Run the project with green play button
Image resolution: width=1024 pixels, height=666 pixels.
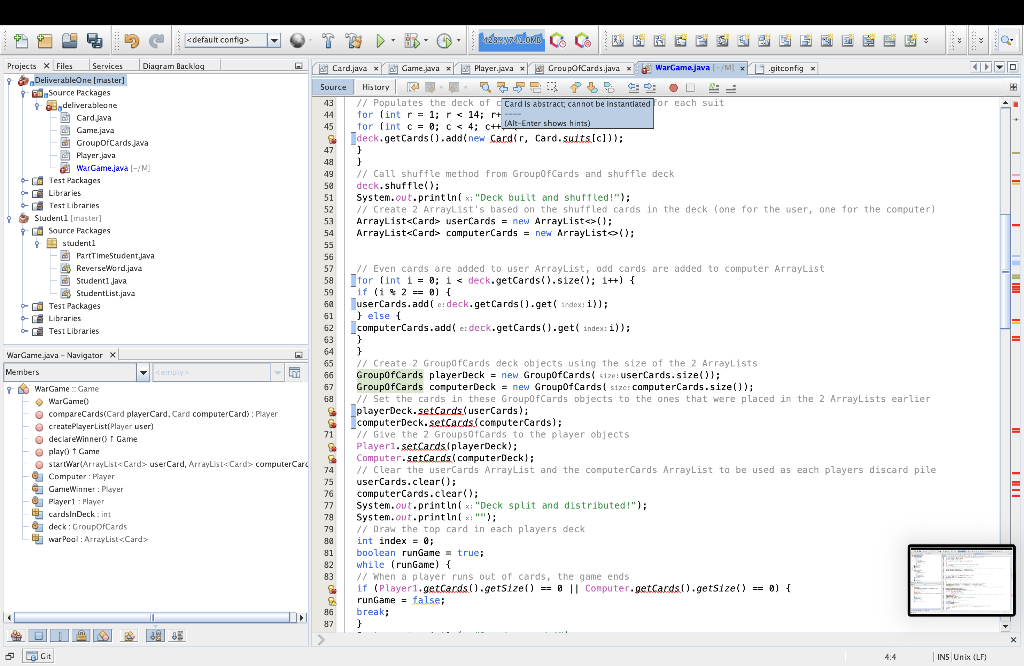380,41
